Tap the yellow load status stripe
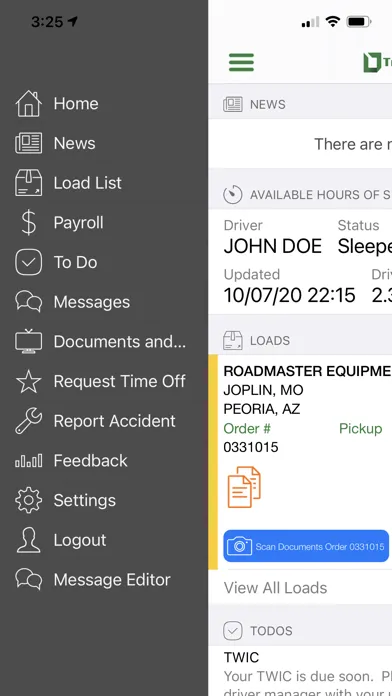Viewport: 392px width, 696px height. click(213, 462)
